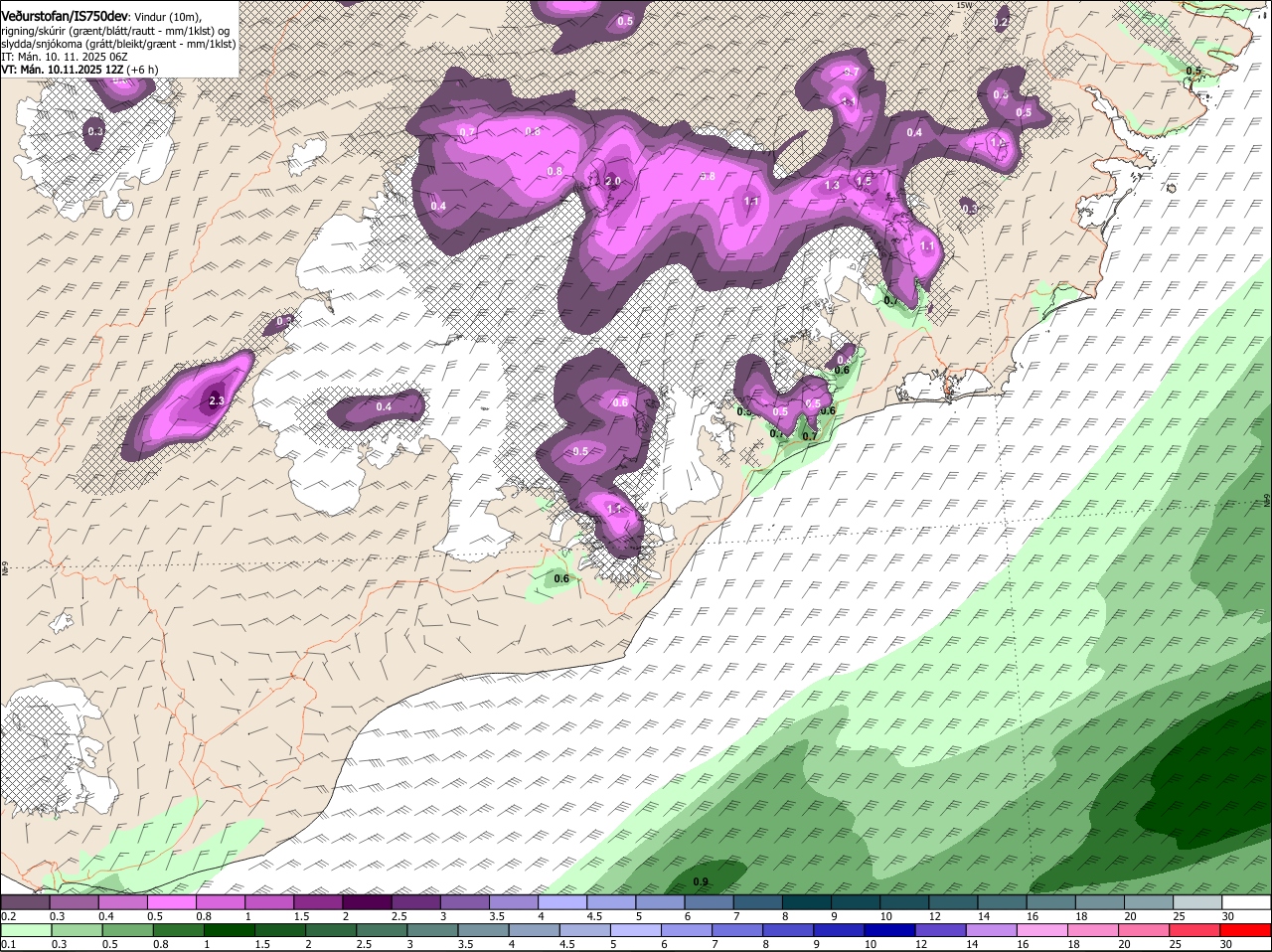The image size is (1272, 952).
Task: Pick the red 25–30 lower legend swatch
Action: 1196,931
